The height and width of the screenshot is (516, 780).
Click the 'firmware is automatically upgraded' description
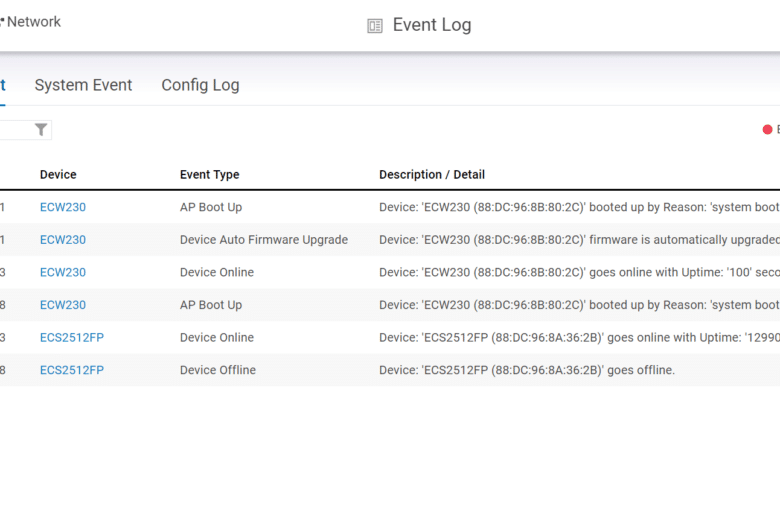coord(579,240)
